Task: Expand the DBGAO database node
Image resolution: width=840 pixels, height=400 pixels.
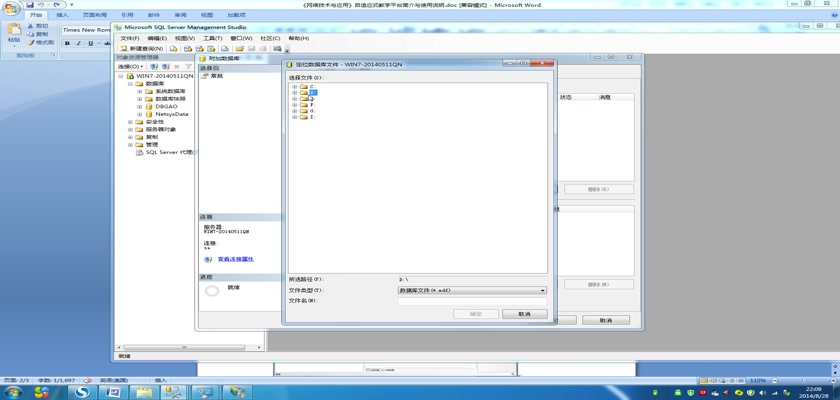Action: click(140, 107)
